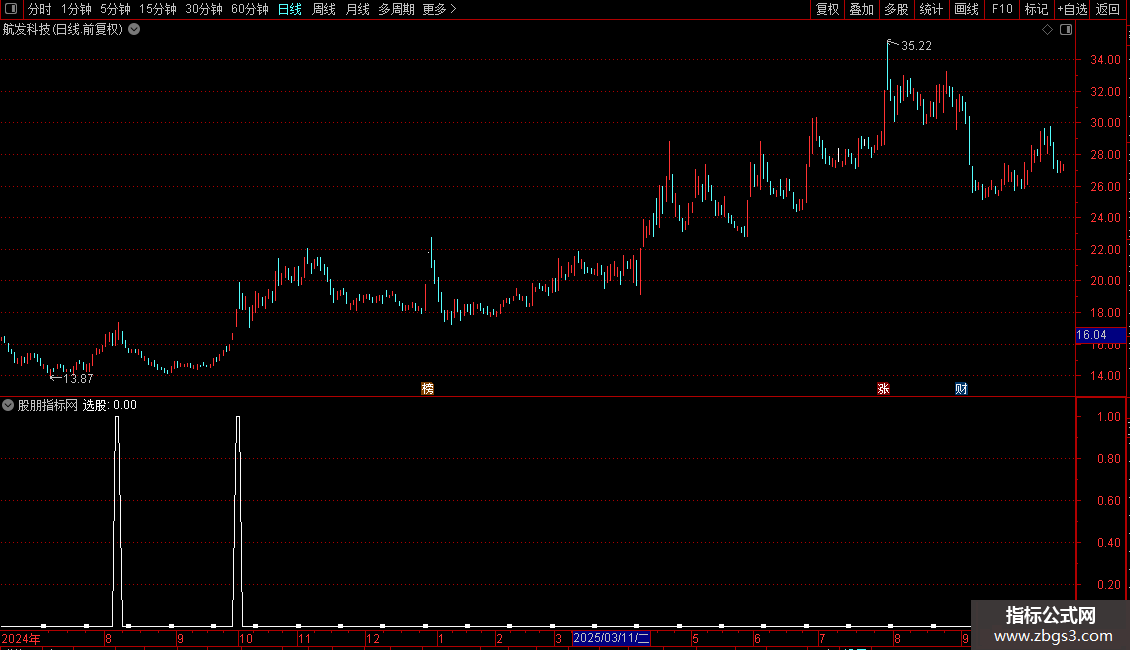The height and width of the screenshot is (650, 1130).
Task: Add stock to watchlist with +自选
Action: tap(1072, 9)
